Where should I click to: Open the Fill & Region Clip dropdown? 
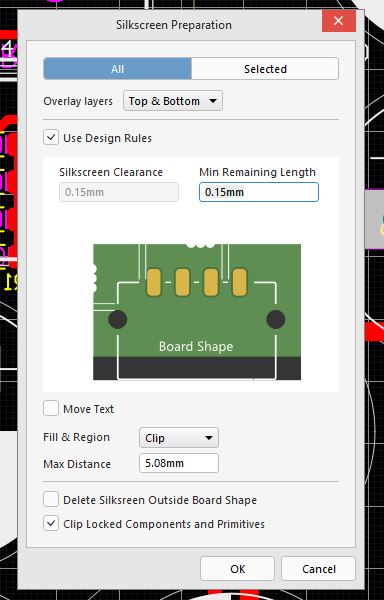tap(179, 438)
